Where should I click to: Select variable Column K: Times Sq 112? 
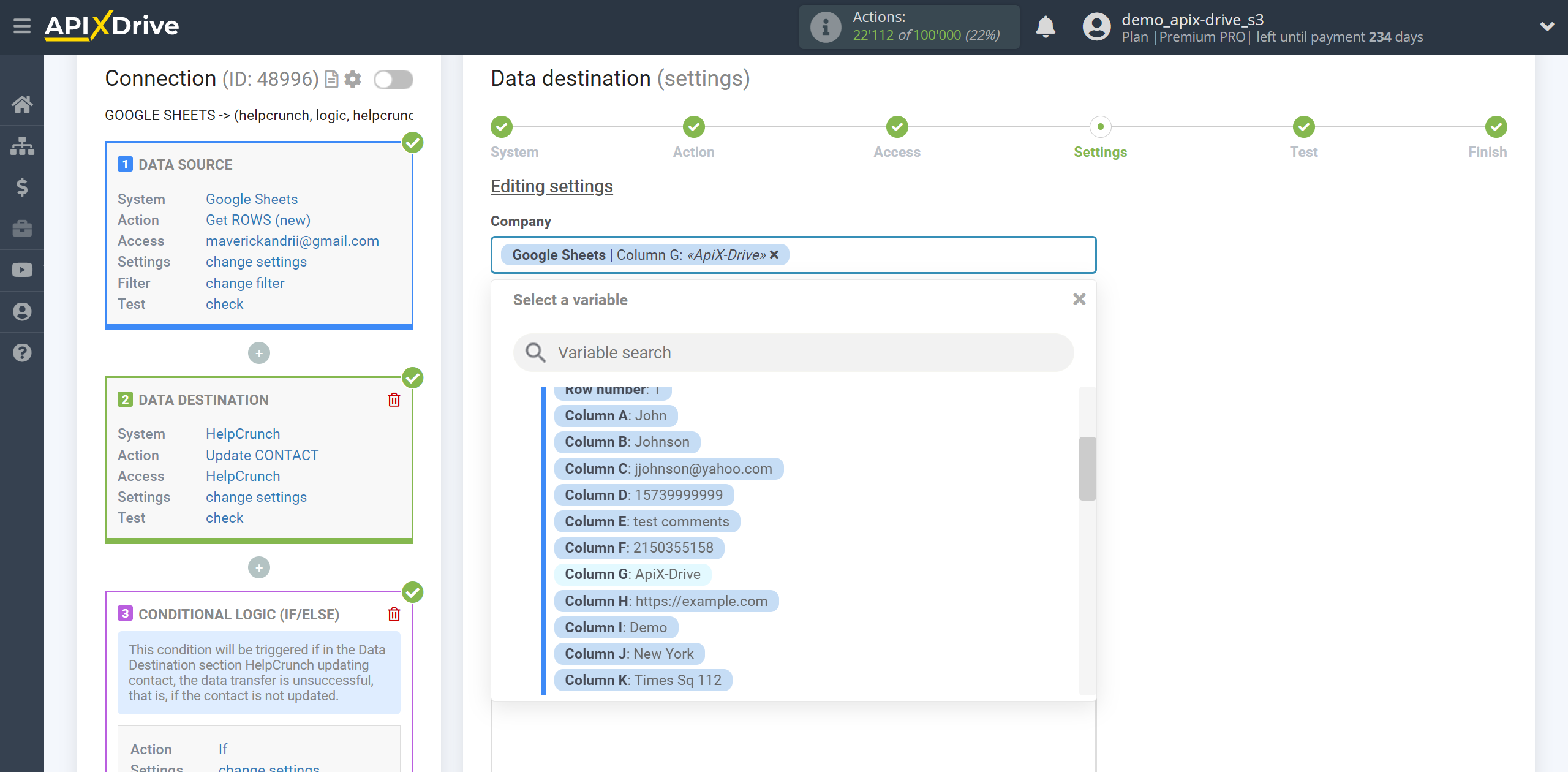tap(643, 681)
